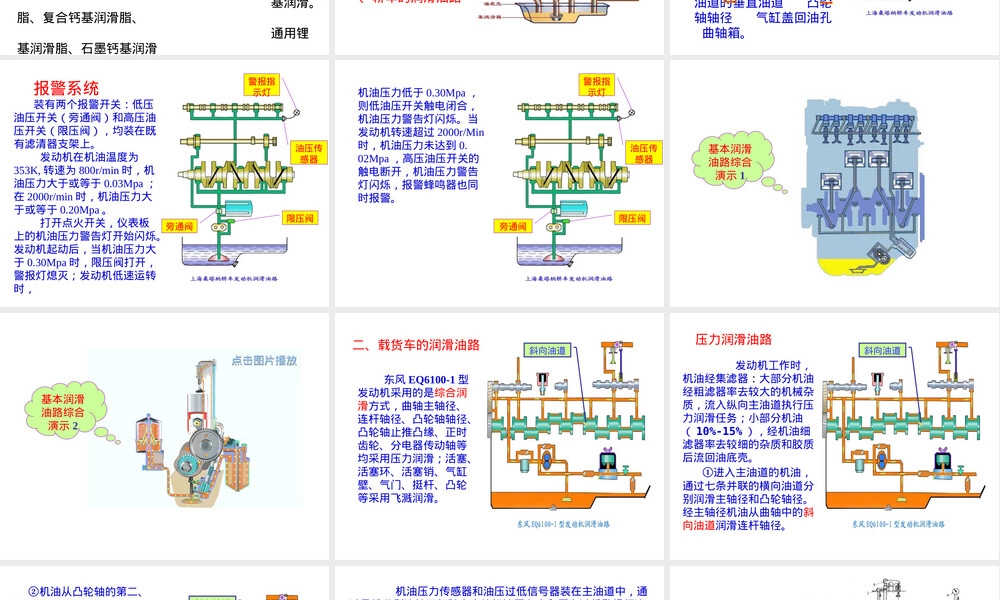This screenshot has height=600, width=1000.
Task: Click the red 二、载货车的润滑油路 heading
Action: point(416,345)
